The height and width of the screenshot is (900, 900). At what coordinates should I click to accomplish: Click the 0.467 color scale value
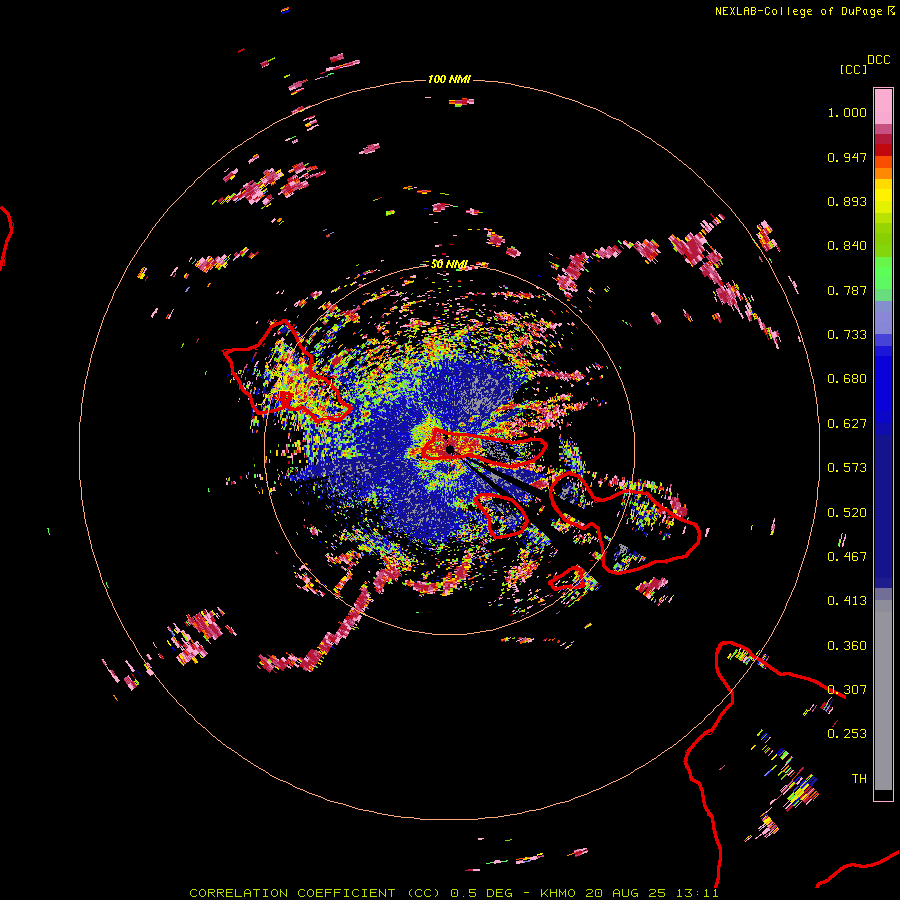847,557
